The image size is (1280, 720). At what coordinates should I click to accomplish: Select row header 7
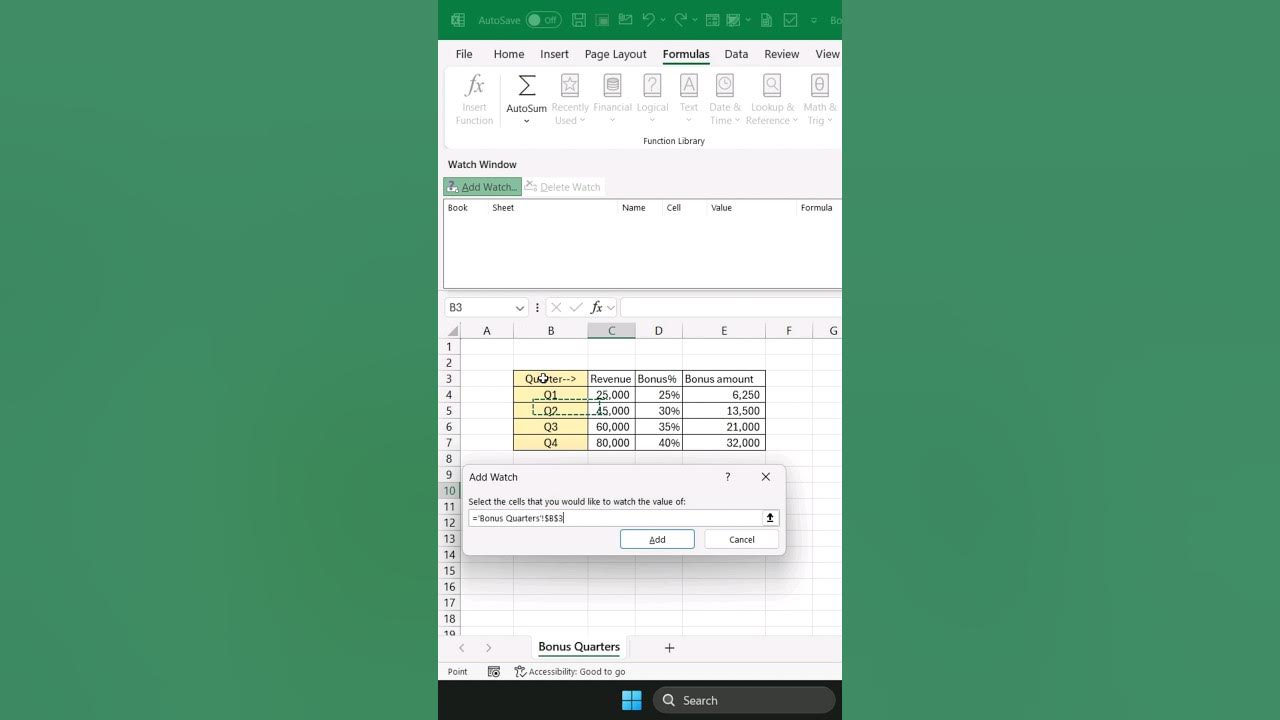[x=450, y=443]
